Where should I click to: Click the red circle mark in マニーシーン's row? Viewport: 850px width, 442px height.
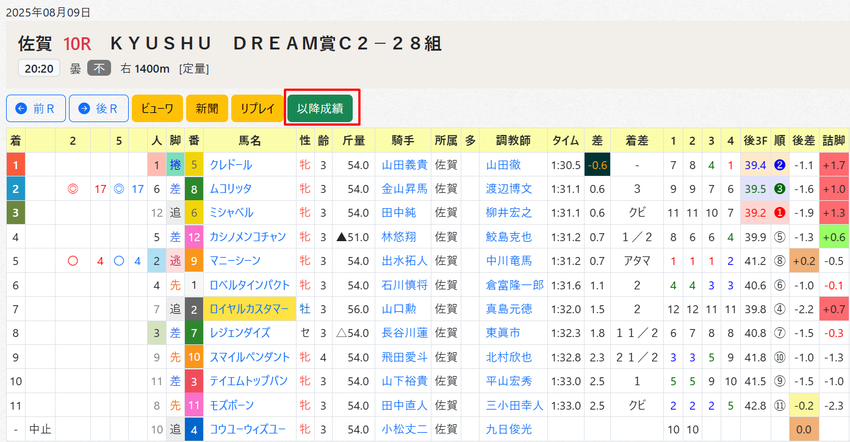click(73, 261)
